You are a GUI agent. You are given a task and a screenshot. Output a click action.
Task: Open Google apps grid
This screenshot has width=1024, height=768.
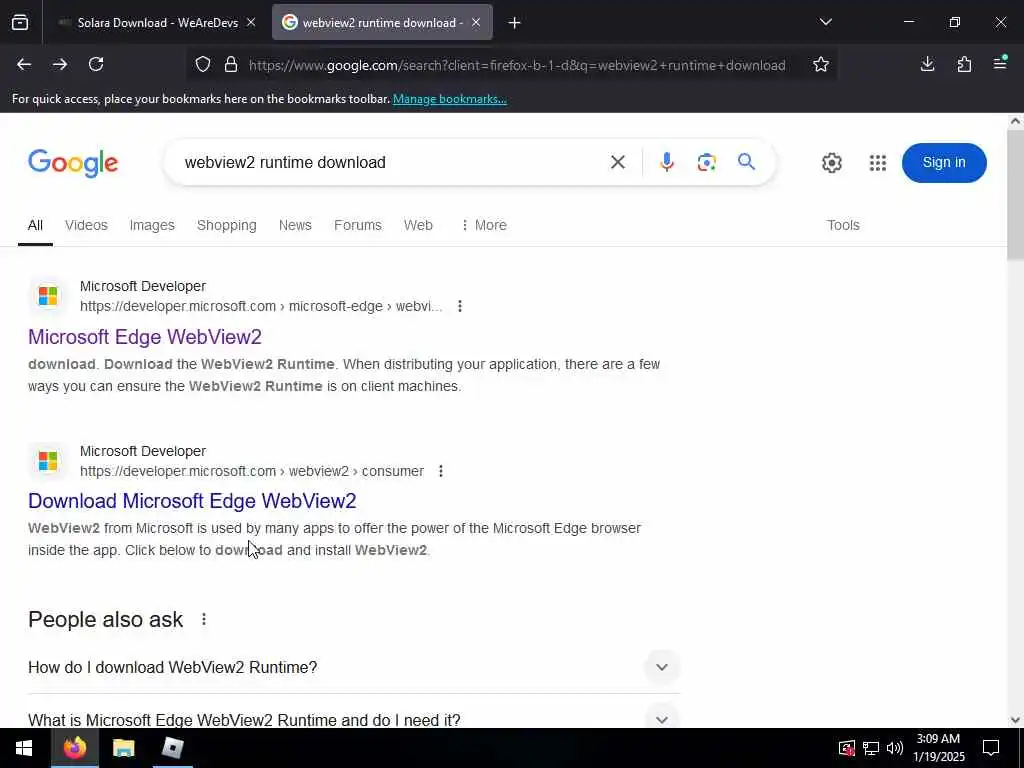click(x=878, y=163)
